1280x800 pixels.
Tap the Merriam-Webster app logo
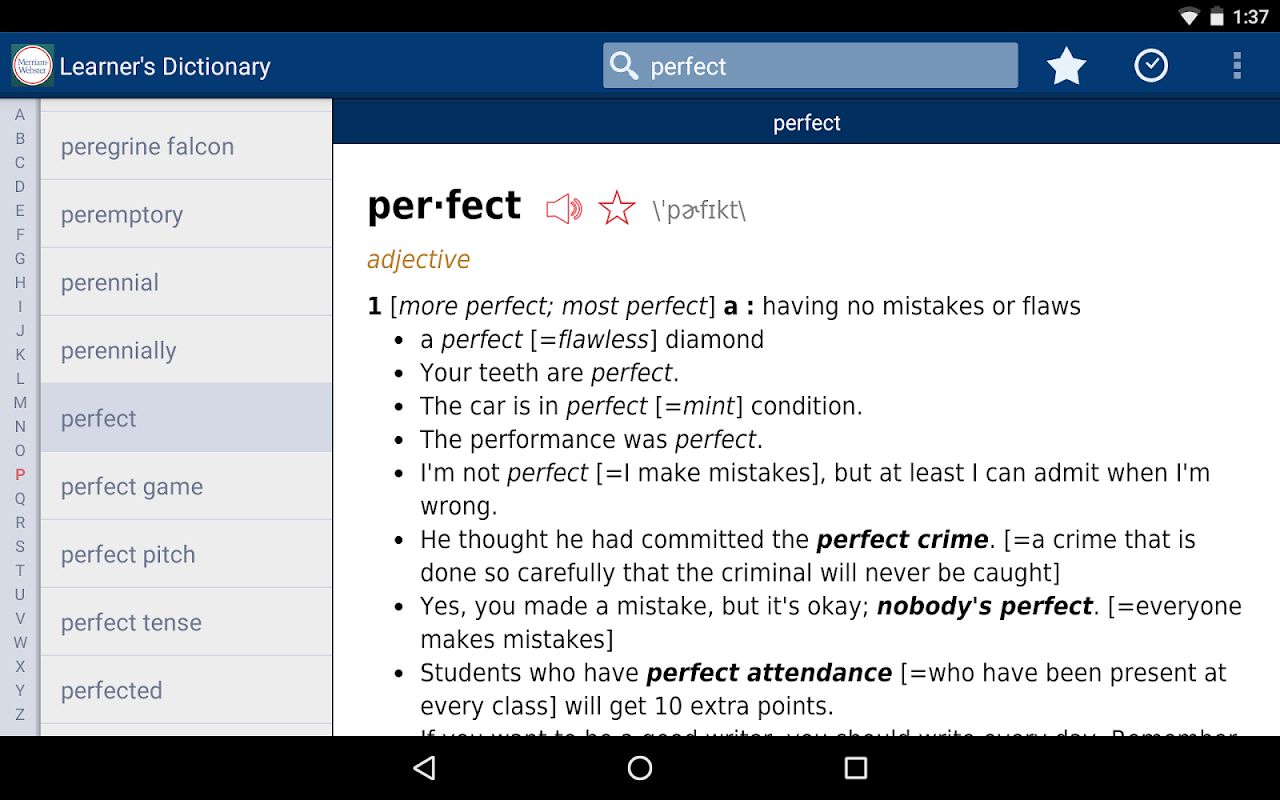click(32, 66)
